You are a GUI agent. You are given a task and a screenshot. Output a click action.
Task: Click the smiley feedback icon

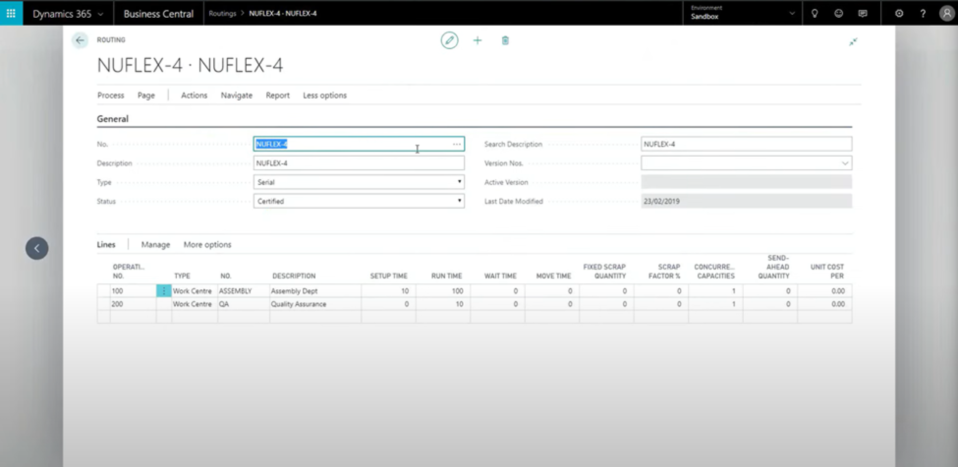click(838, 13)
